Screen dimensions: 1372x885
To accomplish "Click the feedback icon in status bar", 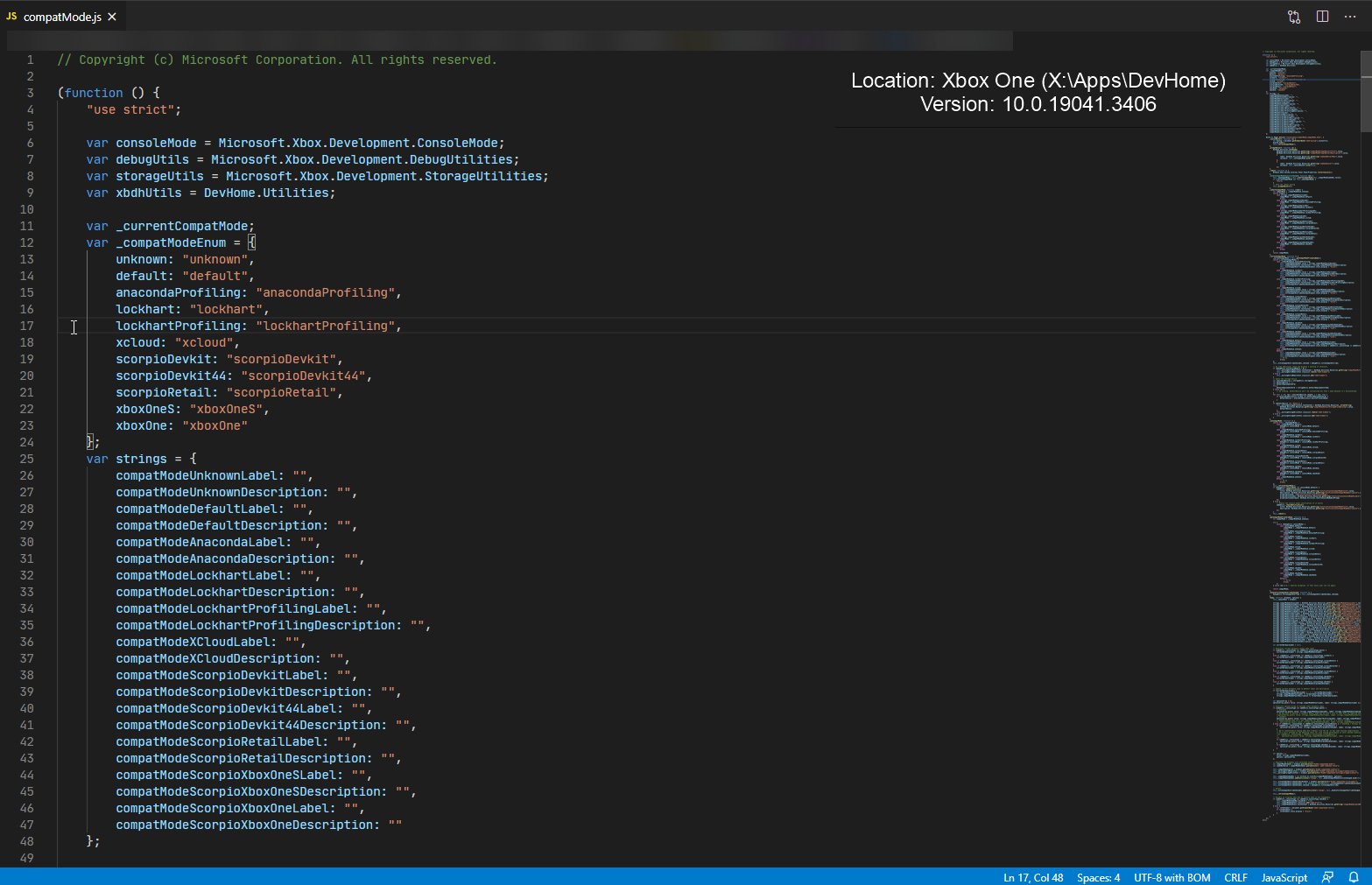I will [1328, 877].
